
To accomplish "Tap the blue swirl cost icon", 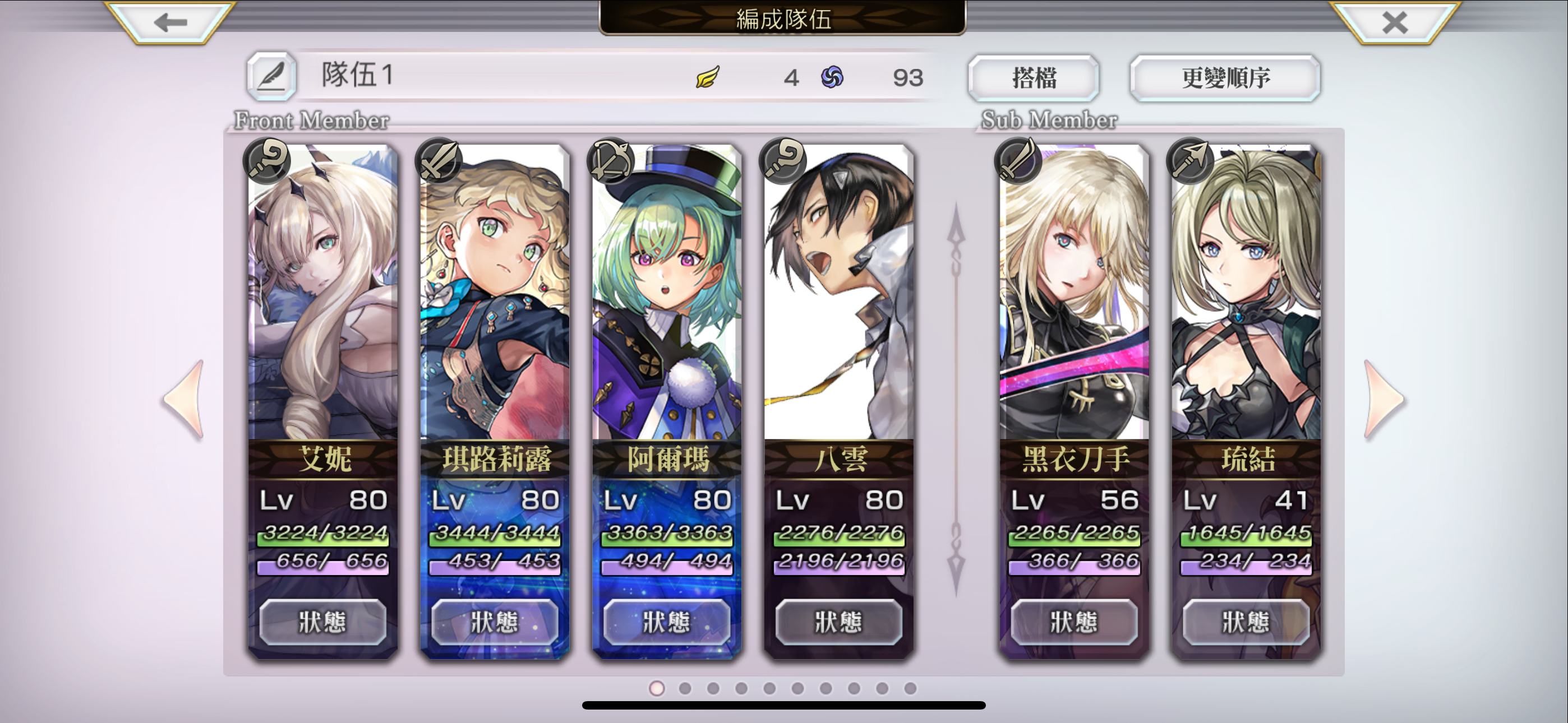I will [x=832, y=77].
